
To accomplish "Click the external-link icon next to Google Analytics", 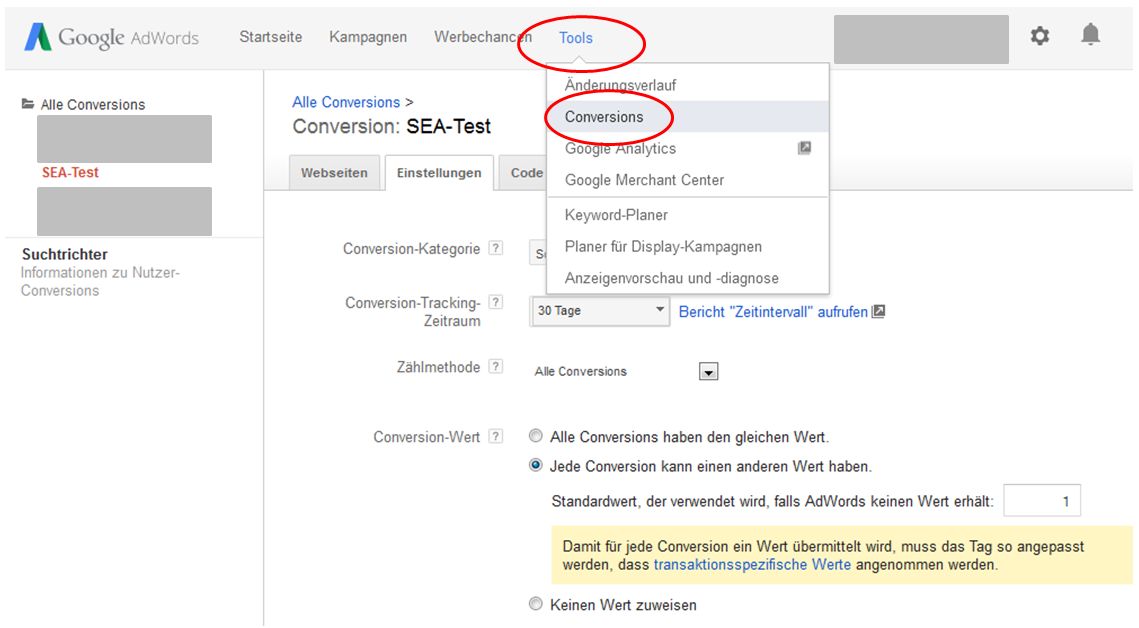I will click(x=805, y=147).
